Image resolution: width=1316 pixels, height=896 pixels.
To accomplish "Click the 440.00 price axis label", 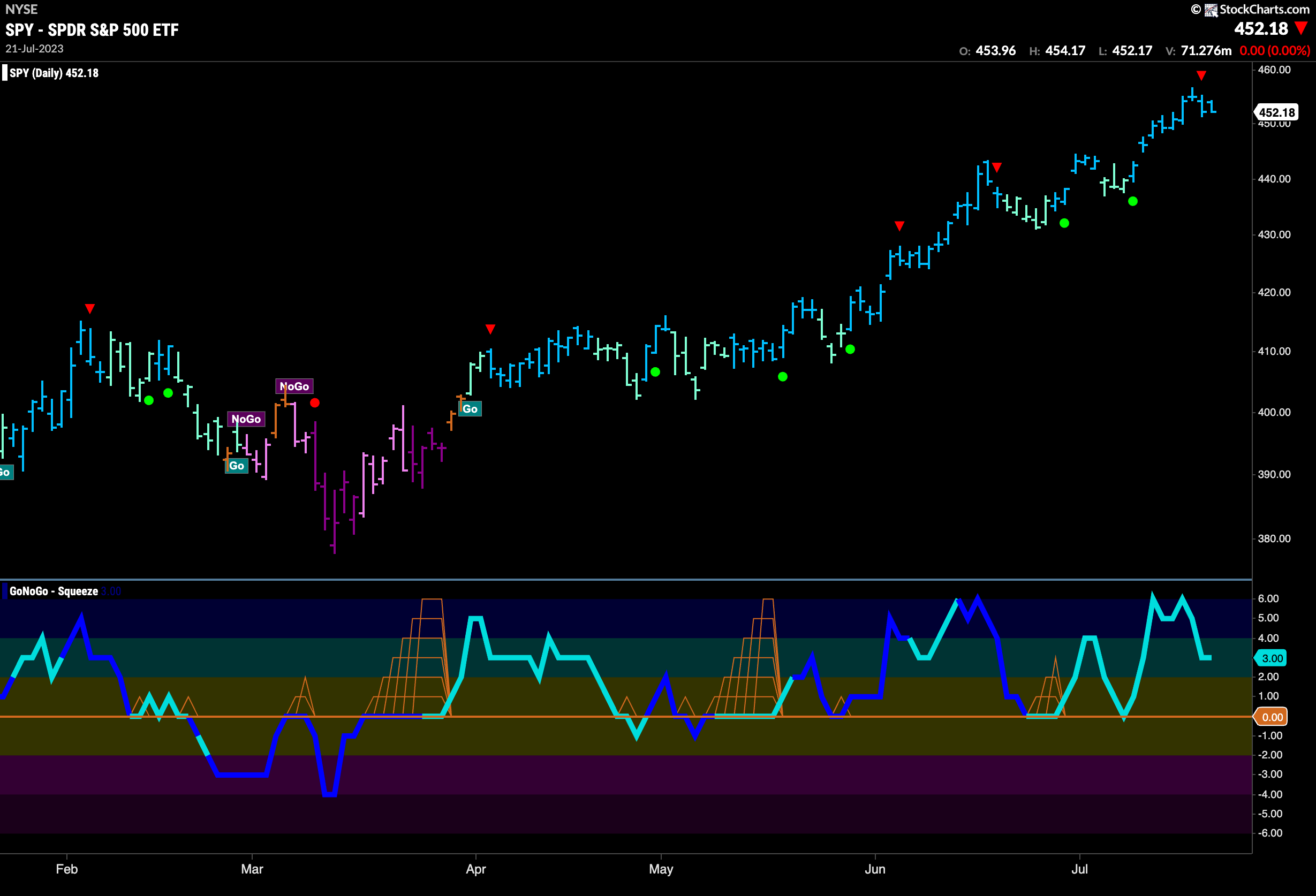I will (x=1274, y=179).
